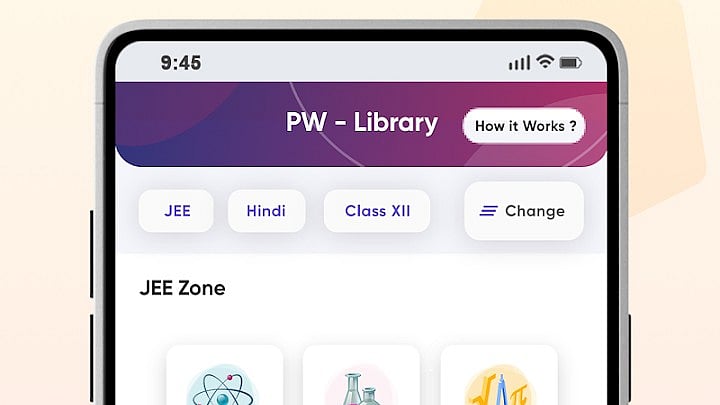
Task: Click the filter lines icon beside Change
Action: (x=489, y=211)
